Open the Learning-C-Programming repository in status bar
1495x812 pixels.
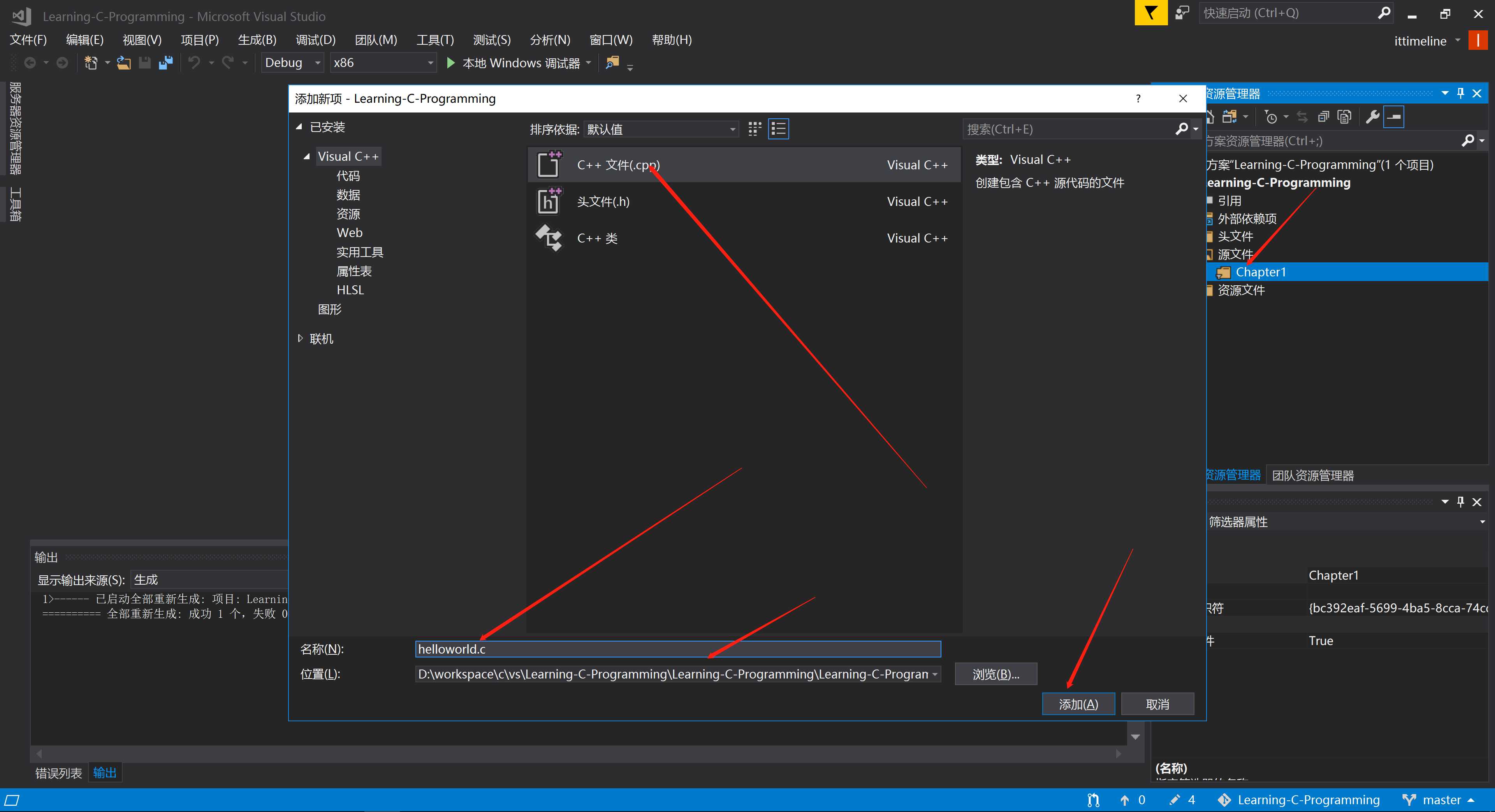tap(1299, 800)
